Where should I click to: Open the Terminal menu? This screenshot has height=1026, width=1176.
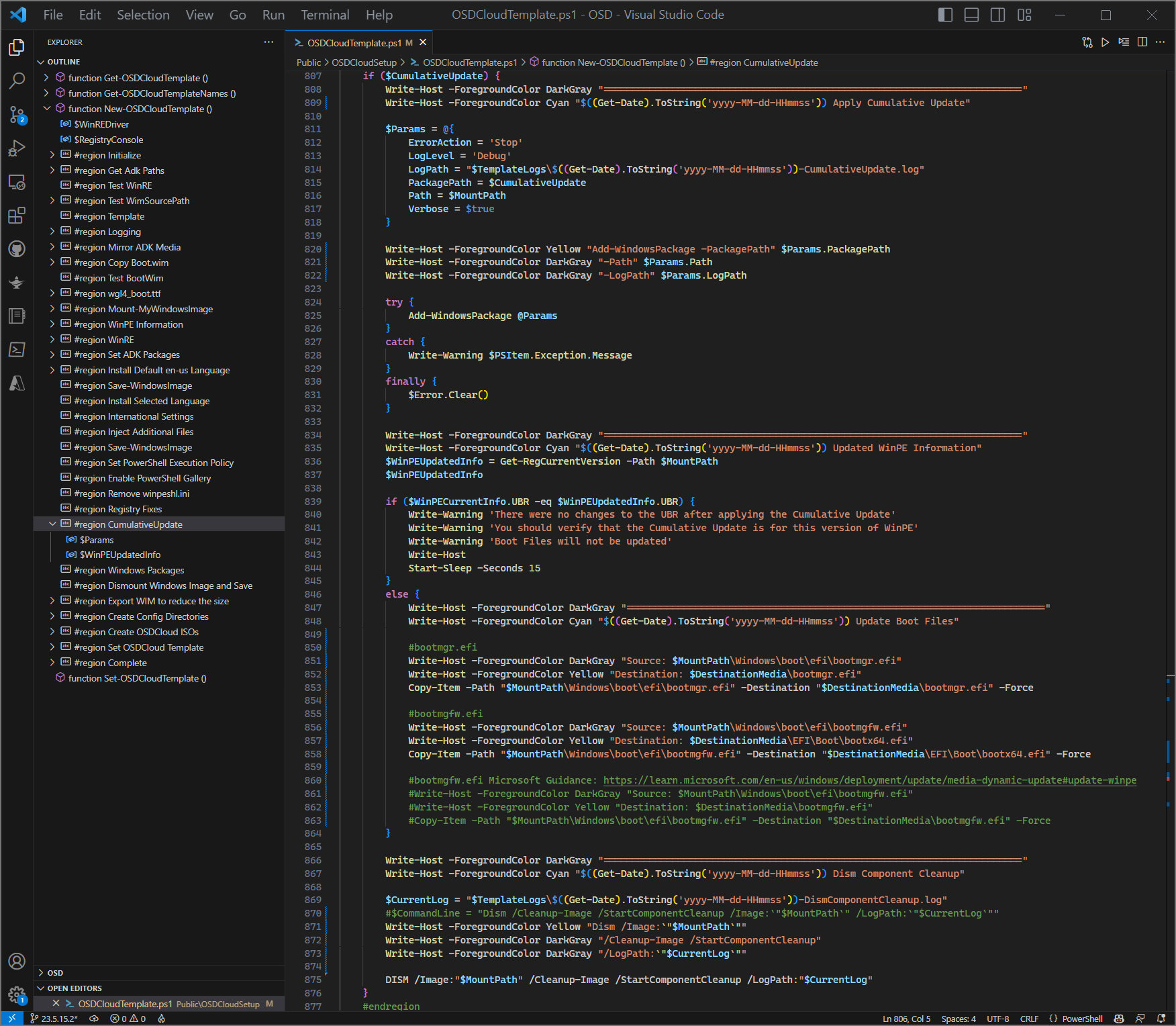pos(325,15)
